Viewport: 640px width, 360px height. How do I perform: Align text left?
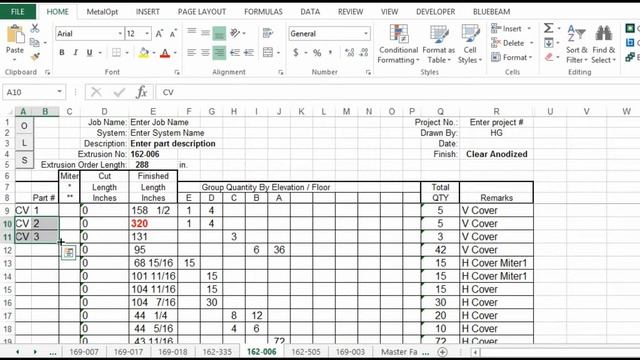pyautogui.click(x=191, y=52)
